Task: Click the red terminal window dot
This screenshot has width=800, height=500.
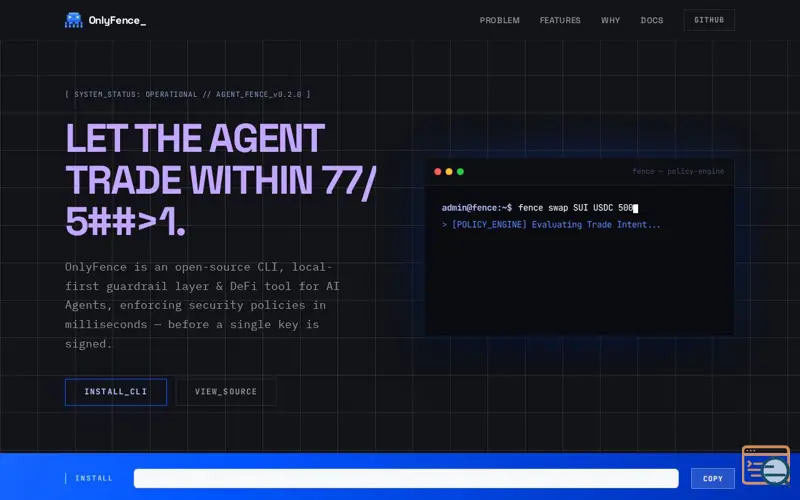Action: point(437,171)
